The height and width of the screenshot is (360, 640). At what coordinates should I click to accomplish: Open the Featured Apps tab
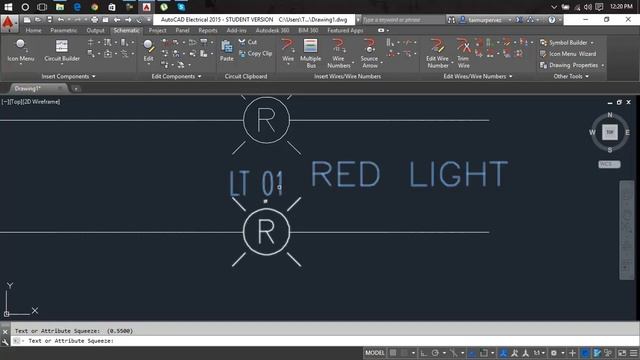[345, 31]
